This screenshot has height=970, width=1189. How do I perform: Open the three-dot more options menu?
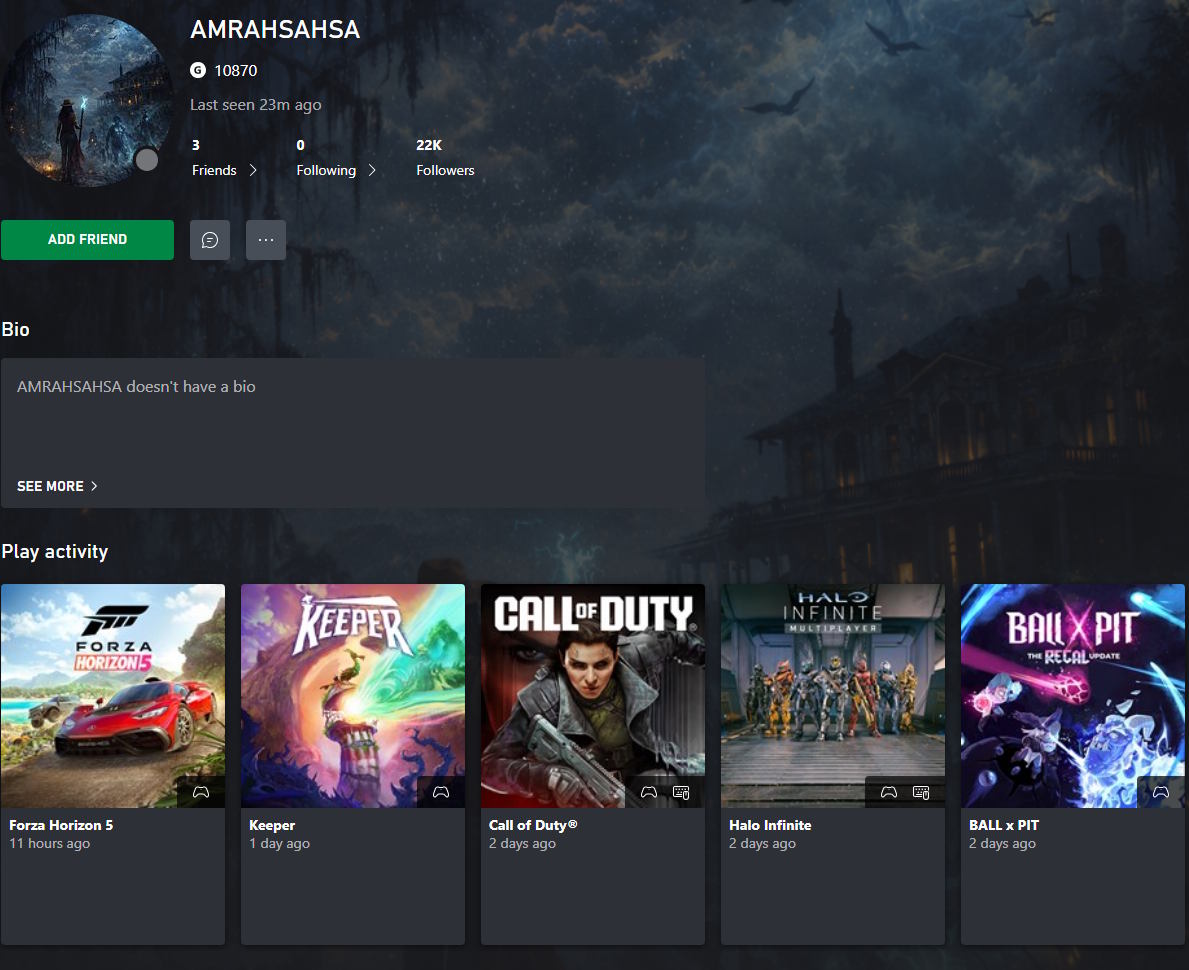[266, 240]
